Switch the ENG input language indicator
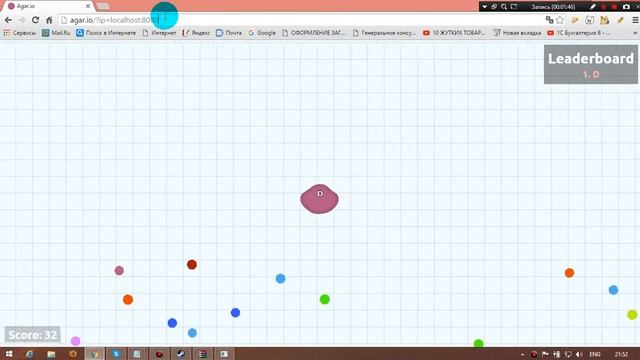This screenshot has height=360, width=640. (x=595, y=354)
